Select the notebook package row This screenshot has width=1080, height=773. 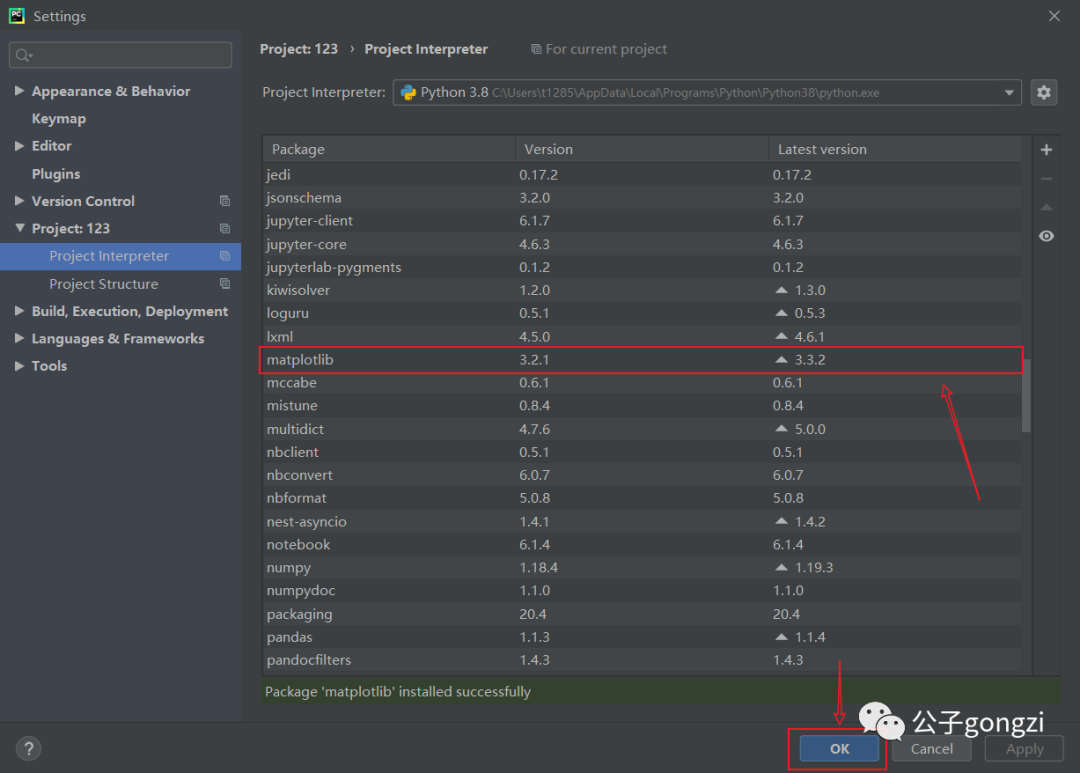point(642,544)
